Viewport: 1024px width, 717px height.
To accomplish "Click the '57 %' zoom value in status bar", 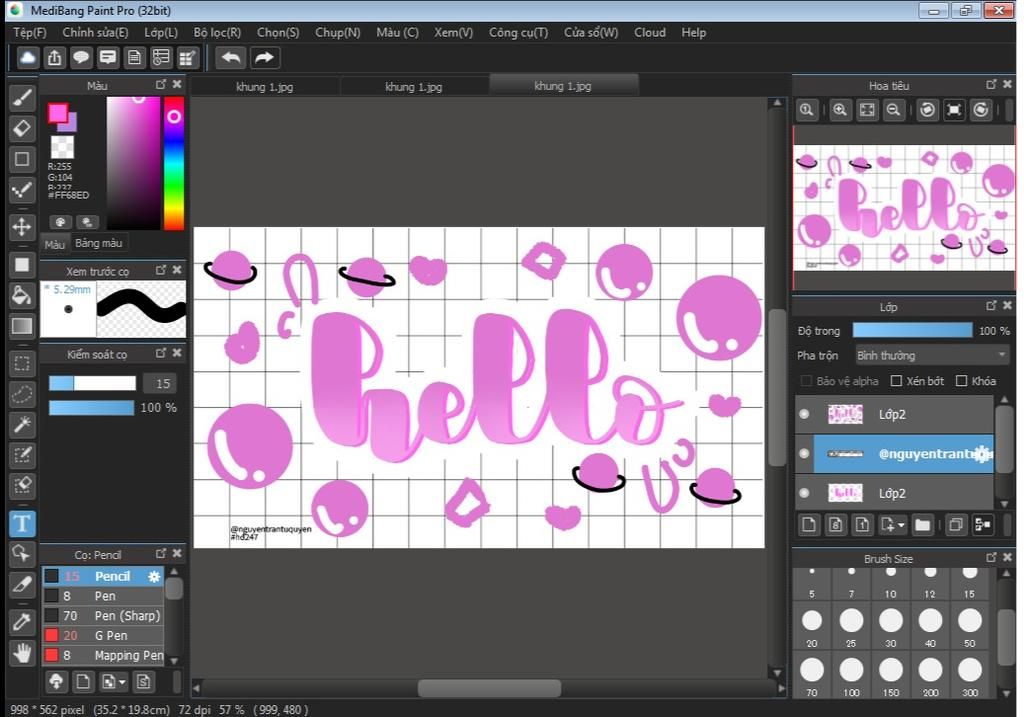I will pyautogui.click(x=231, y=710).
